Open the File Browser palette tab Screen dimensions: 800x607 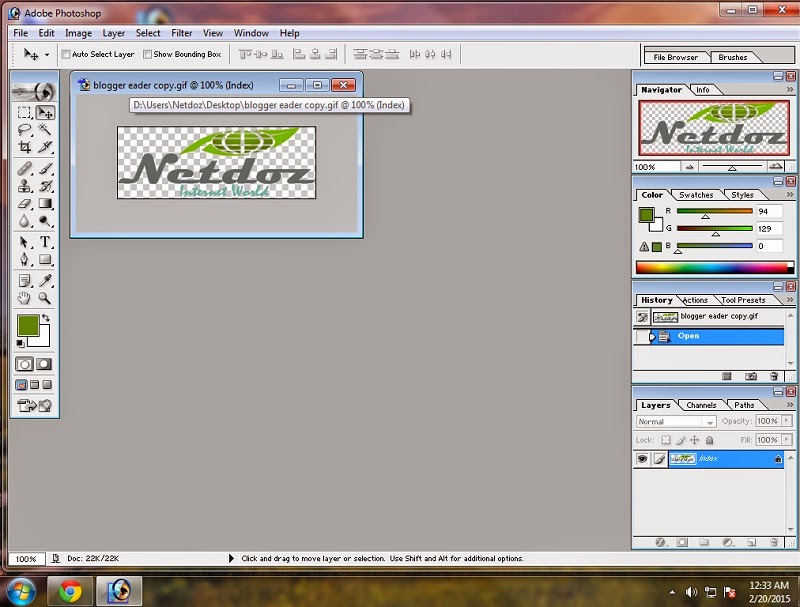pos(676,57)
